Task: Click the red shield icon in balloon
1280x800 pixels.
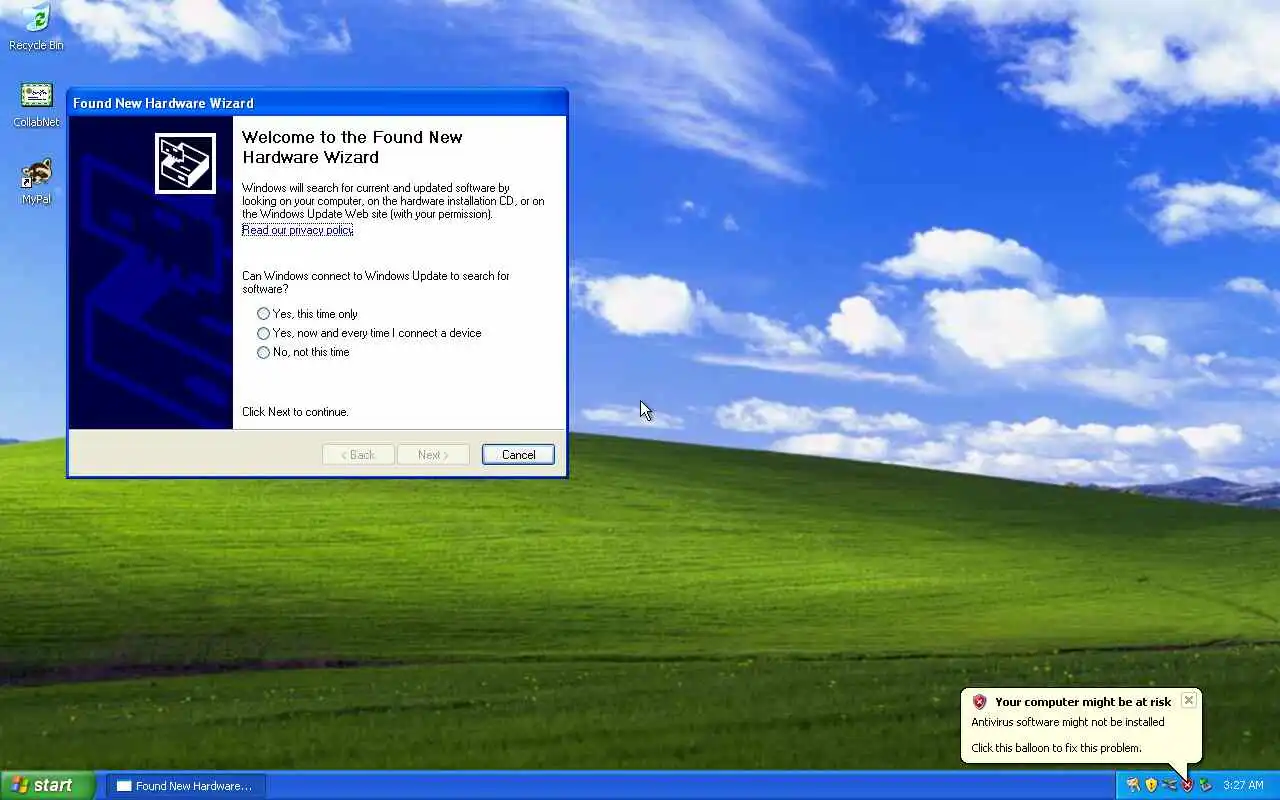Action: [980, 702]
